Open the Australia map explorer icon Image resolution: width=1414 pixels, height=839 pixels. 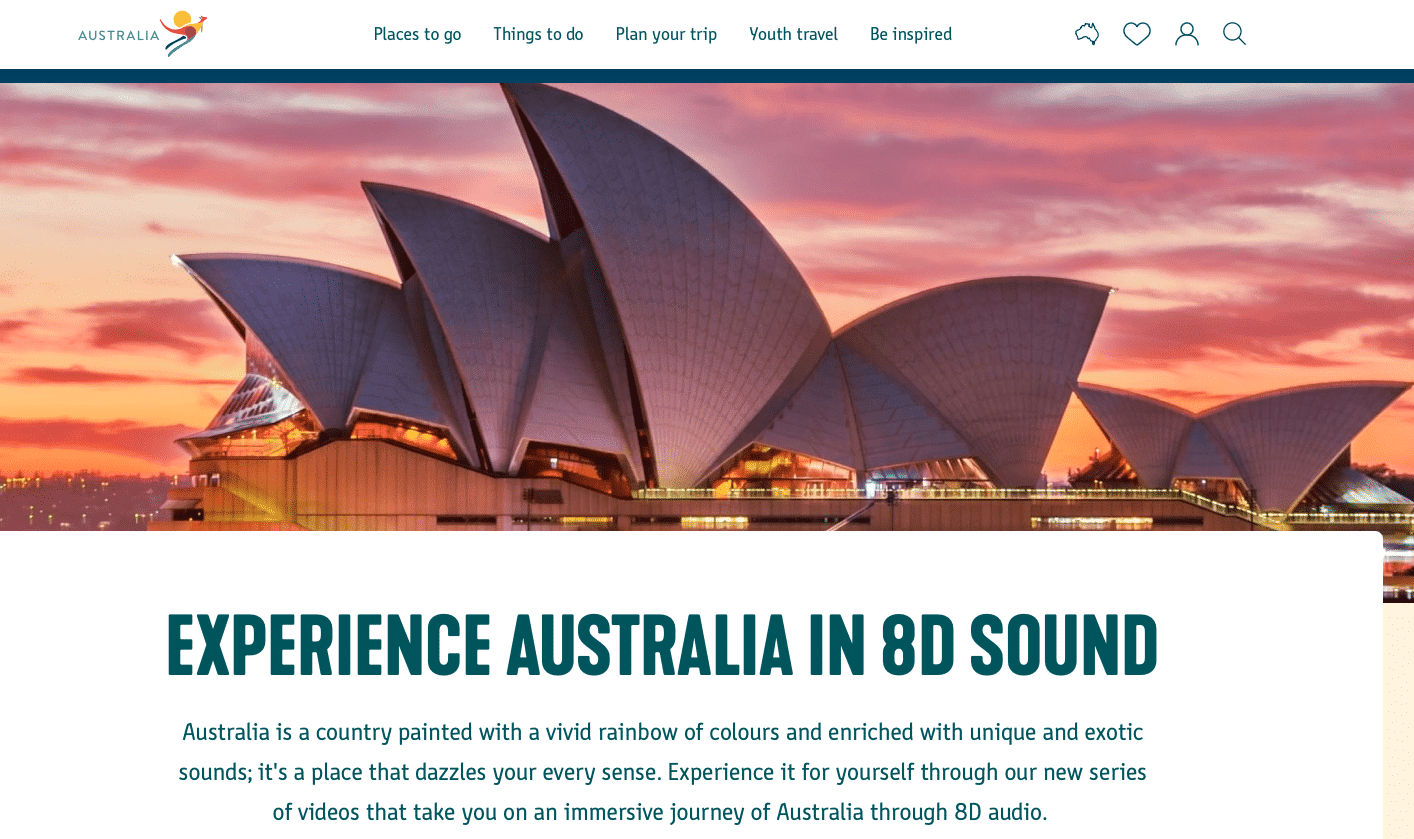click(1087, 34)
